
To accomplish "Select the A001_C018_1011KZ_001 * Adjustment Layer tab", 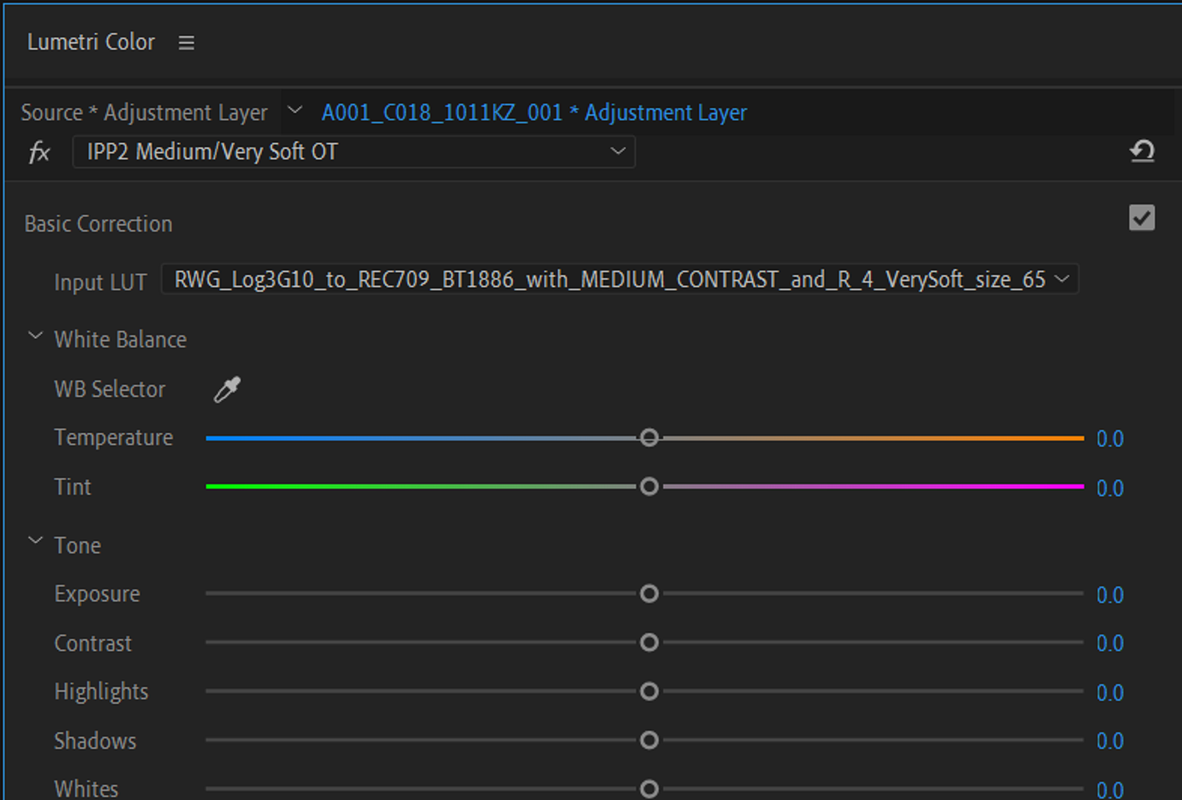I will 534,112.
